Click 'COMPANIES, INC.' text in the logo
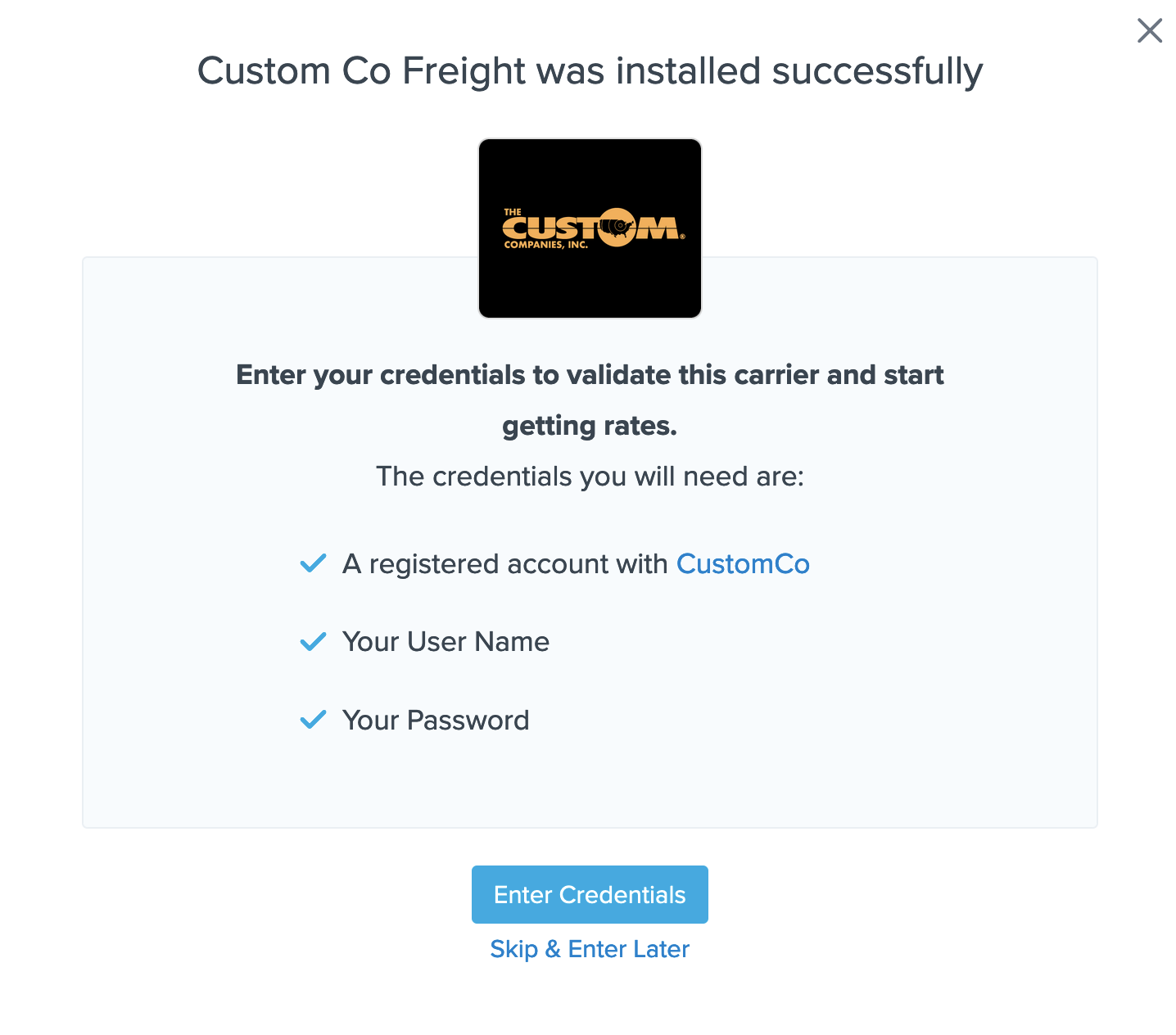This screenshot has height=1035, width=1176. 545,245
